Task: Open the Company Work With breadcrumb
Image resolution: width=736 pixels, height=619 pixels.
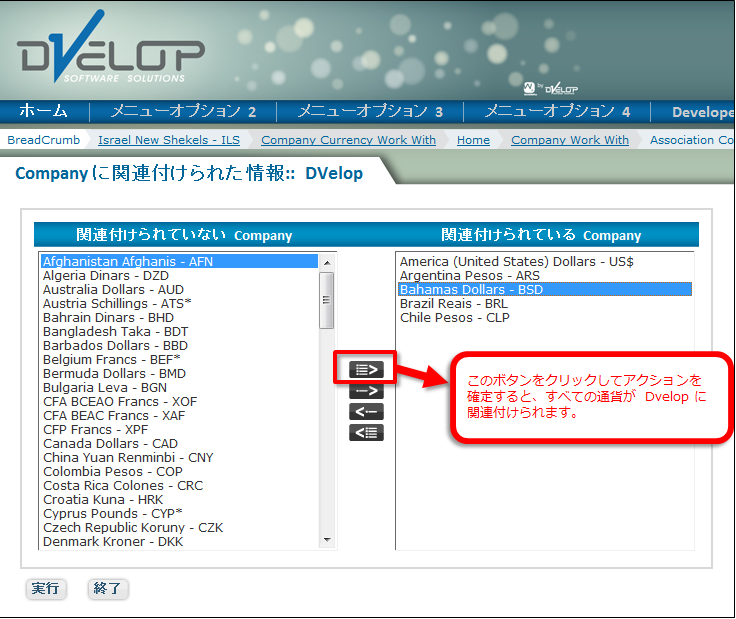Action: pyautogui.click(x=570, y=140)
